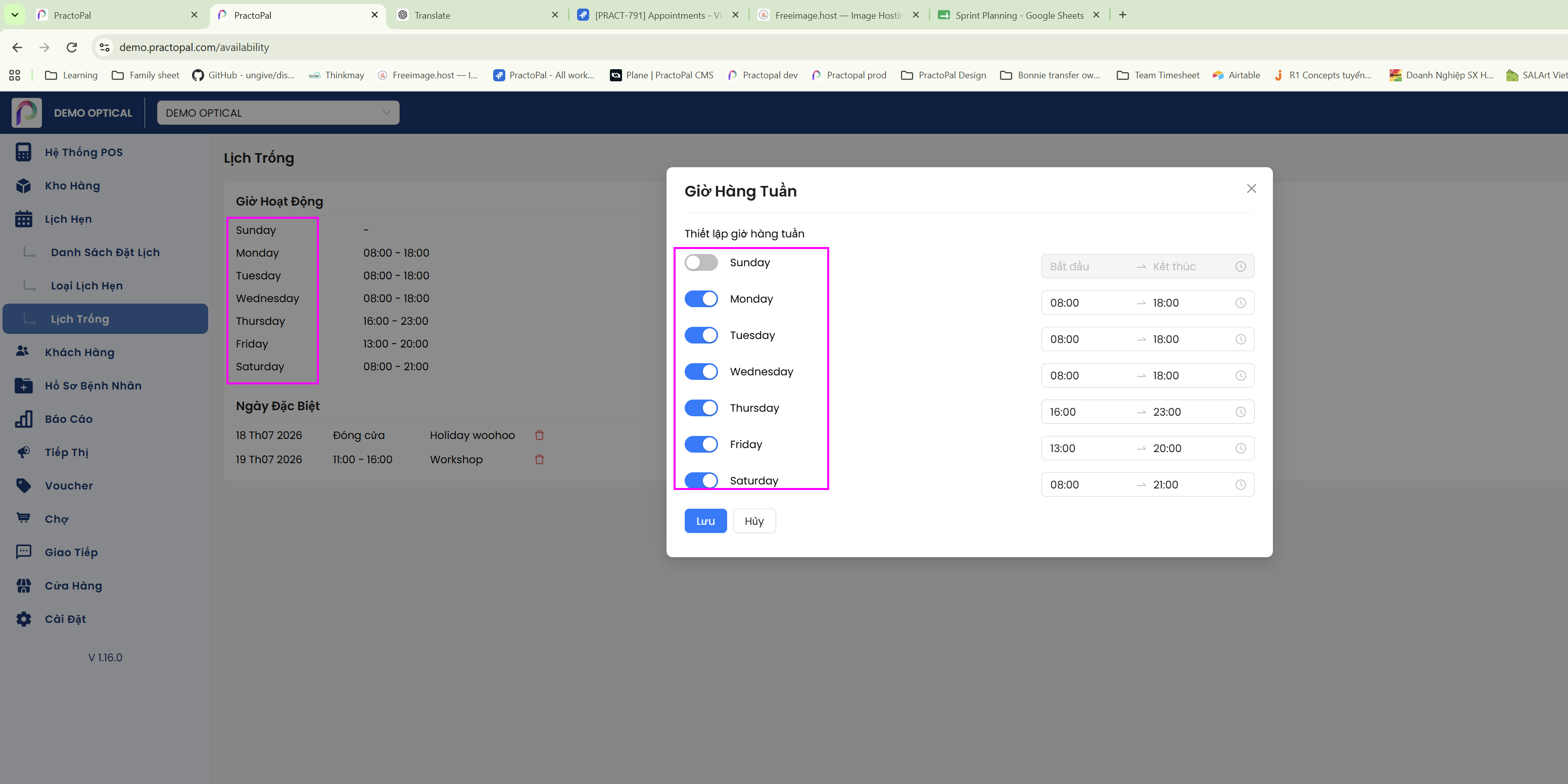
Task: Open the Hệ Thống POS calculator icon
Action: coord(23,152)
